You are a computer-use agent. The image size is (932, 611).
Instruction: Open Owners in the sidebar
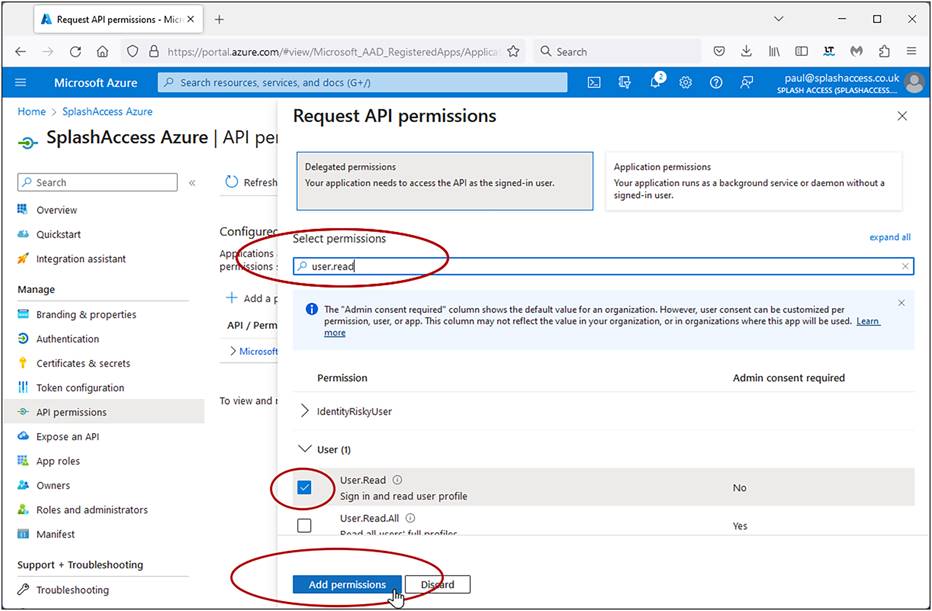(x=53, y=485)
